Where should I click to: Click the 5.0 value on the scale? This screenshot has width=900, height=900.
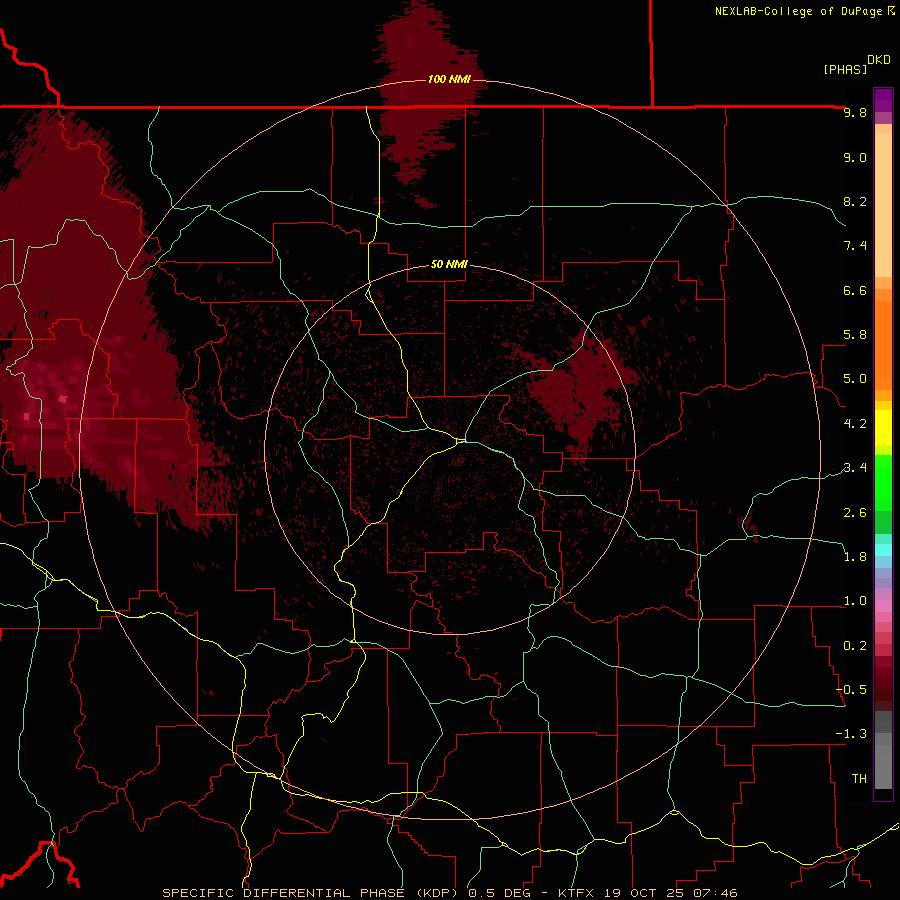[855, 379]
